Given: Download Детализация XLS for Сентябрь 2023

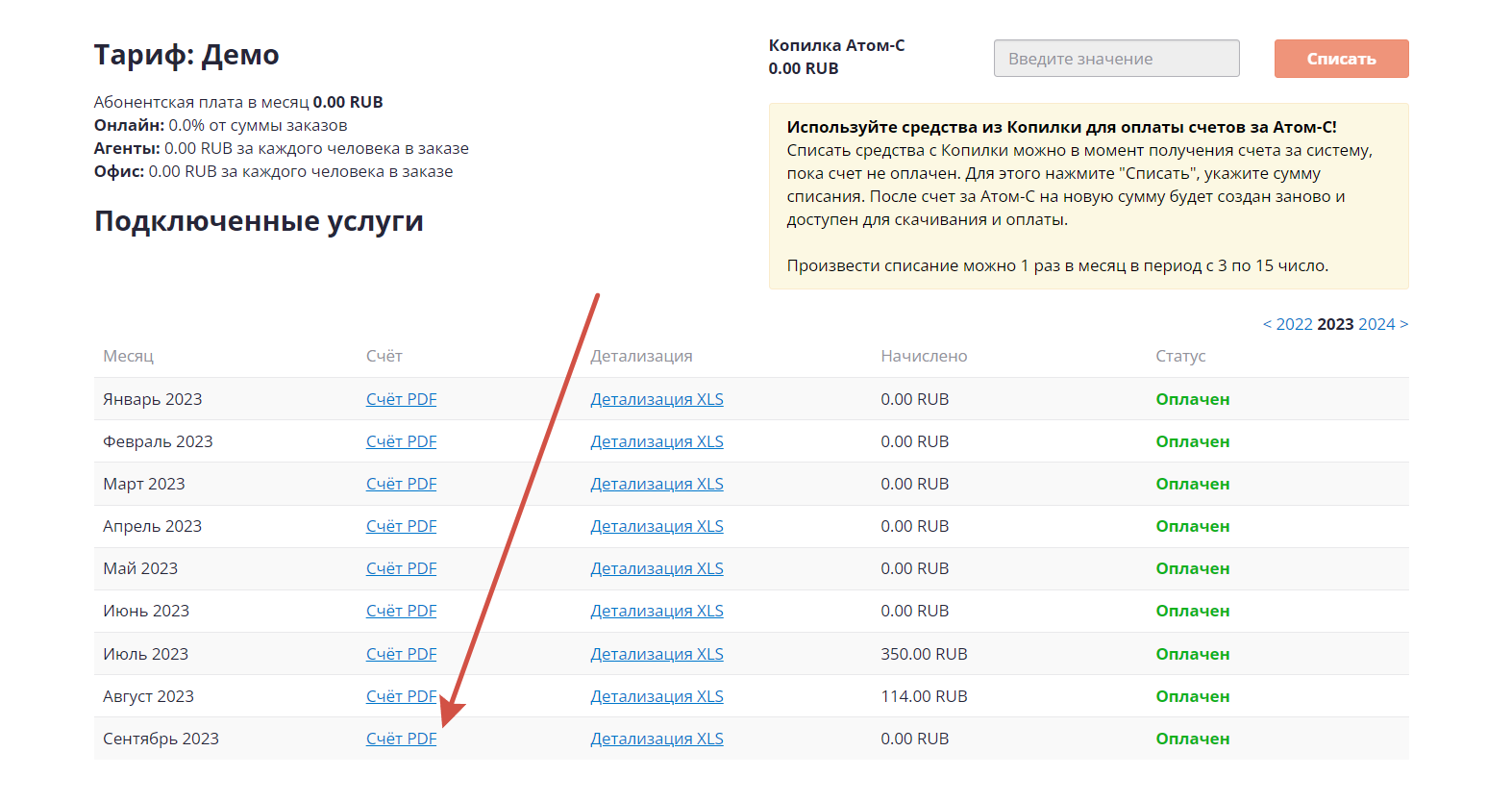Looking at the screenshot, I should click(x=657, y=739).
